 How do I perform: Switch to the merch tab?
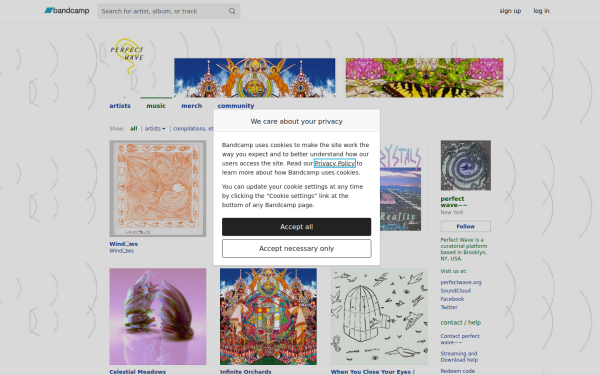pos(191,106)
